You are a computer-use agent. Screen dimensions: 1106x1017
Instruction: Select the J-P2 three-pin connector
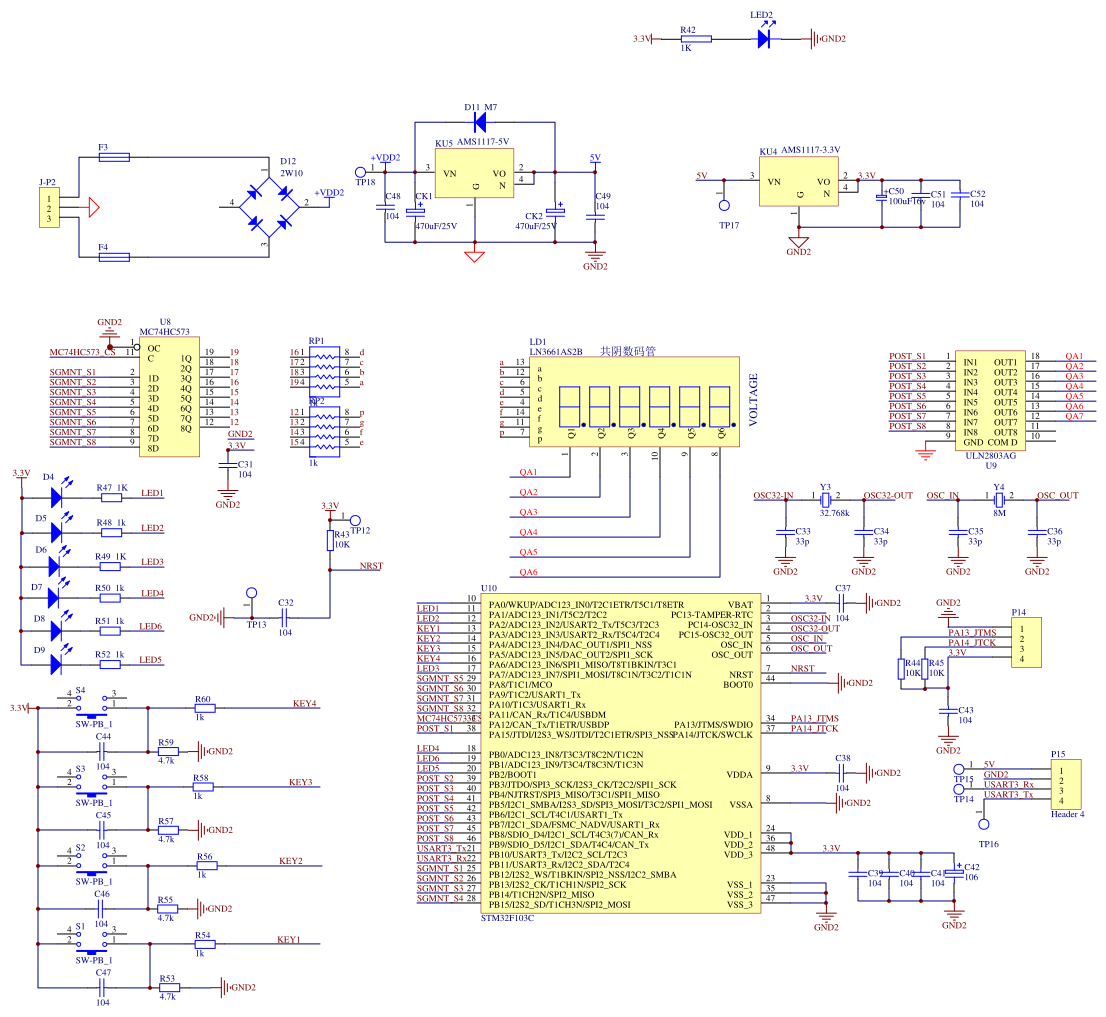tap(47, 205)
